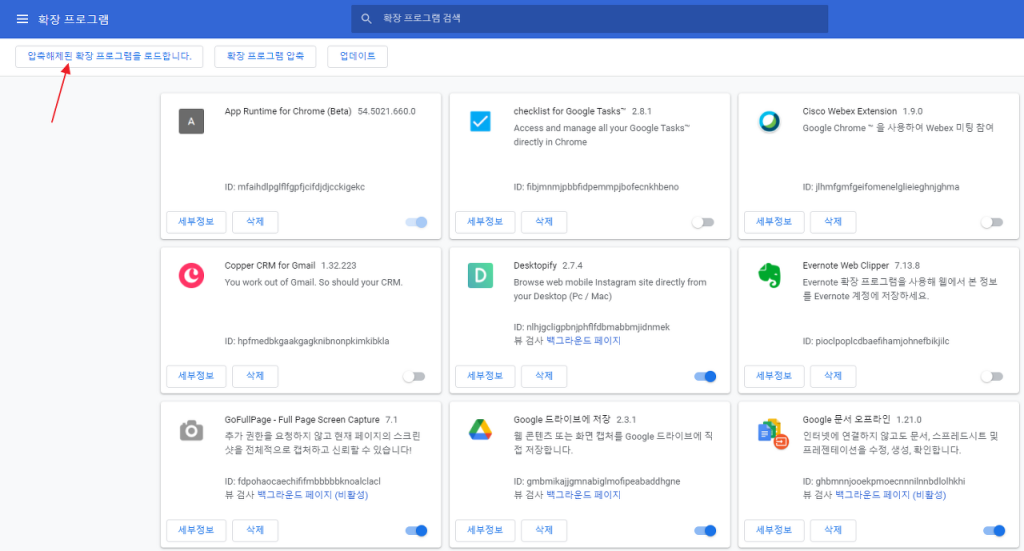The width and height of the screenshot is (1024, 551).
Task: Click the Cisco Webex Extension 1.9.0 title
Action: point(862,111)
